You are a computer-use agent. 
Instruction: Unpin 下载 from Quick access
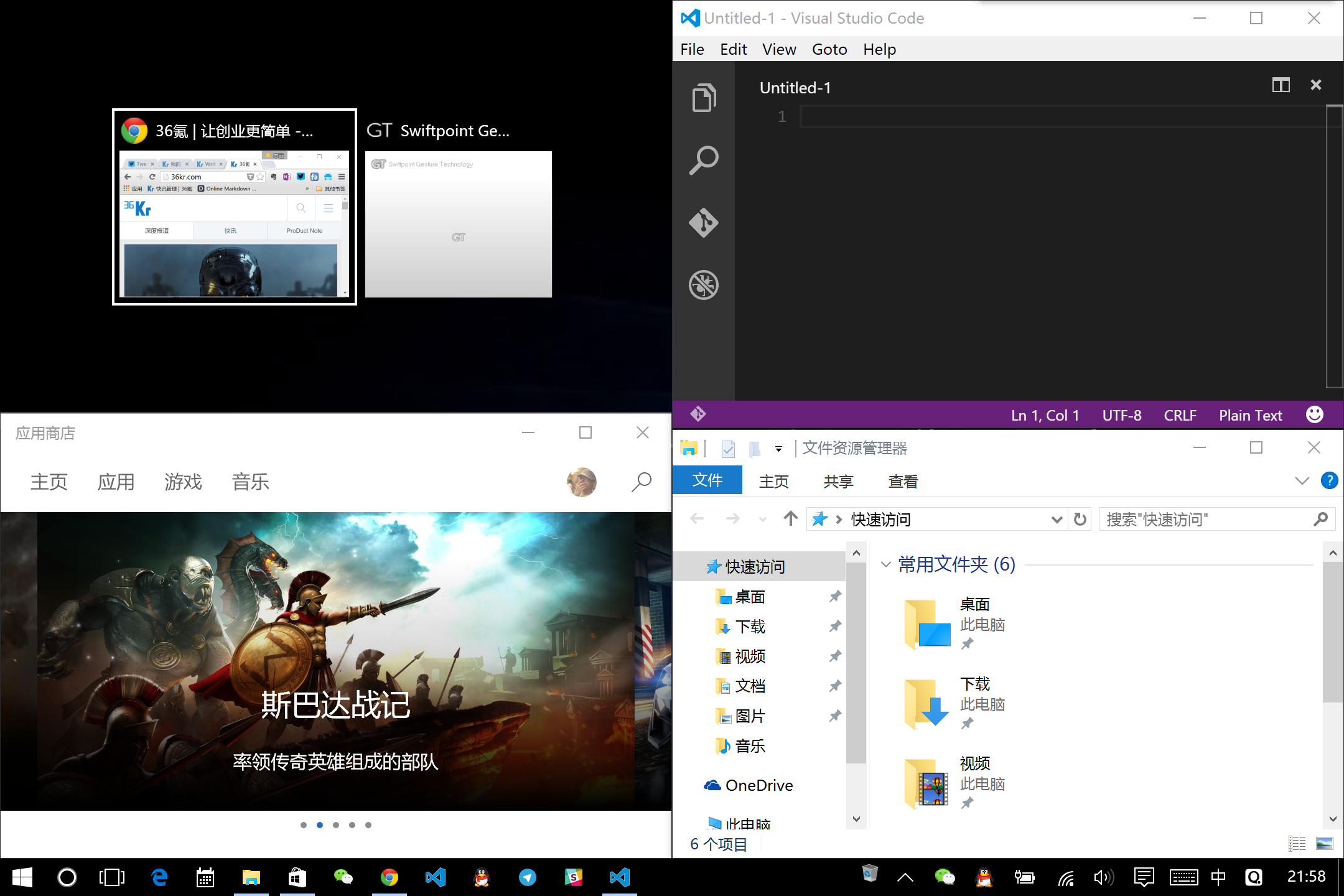tap(835, 627)
